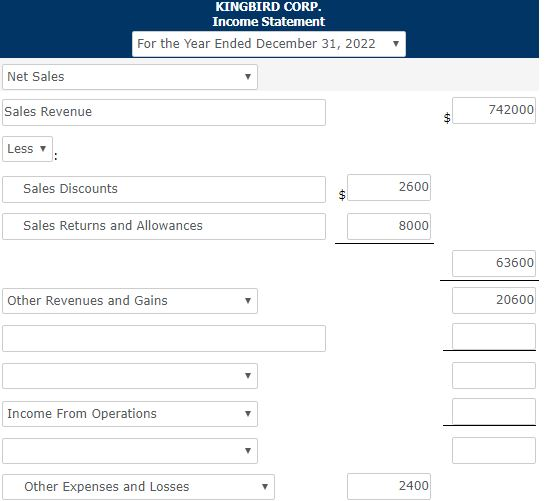Viewport: 552px width, 501px height.
Task: Select the 2600 amount field
Action: tap(389, 188)
